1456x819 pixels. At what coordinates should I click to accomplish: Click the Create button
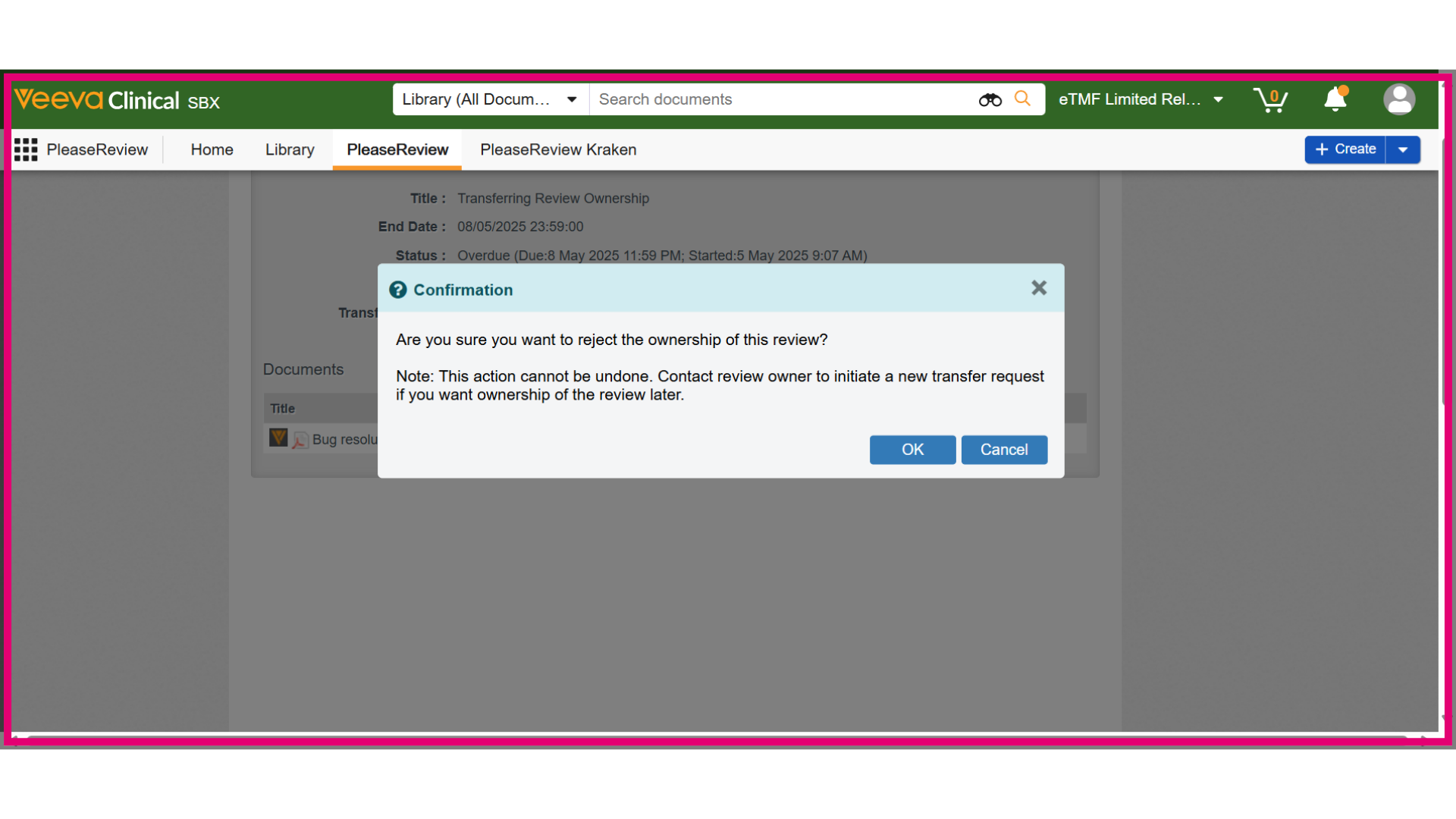pos(1345,149)
